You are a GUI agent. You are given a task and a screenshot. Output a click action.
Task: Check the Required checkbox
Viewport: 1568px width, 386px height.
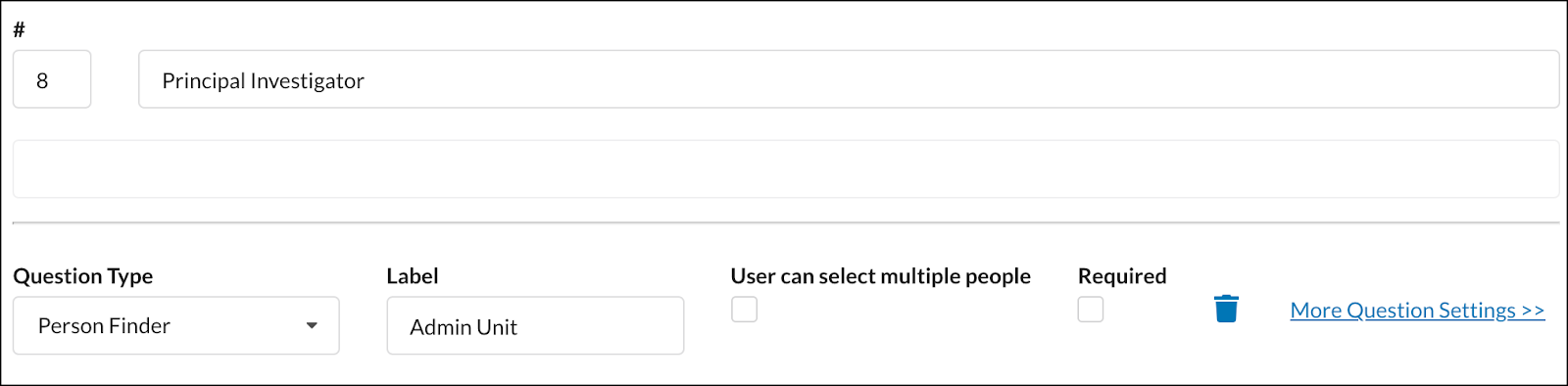coord(1091,310)
